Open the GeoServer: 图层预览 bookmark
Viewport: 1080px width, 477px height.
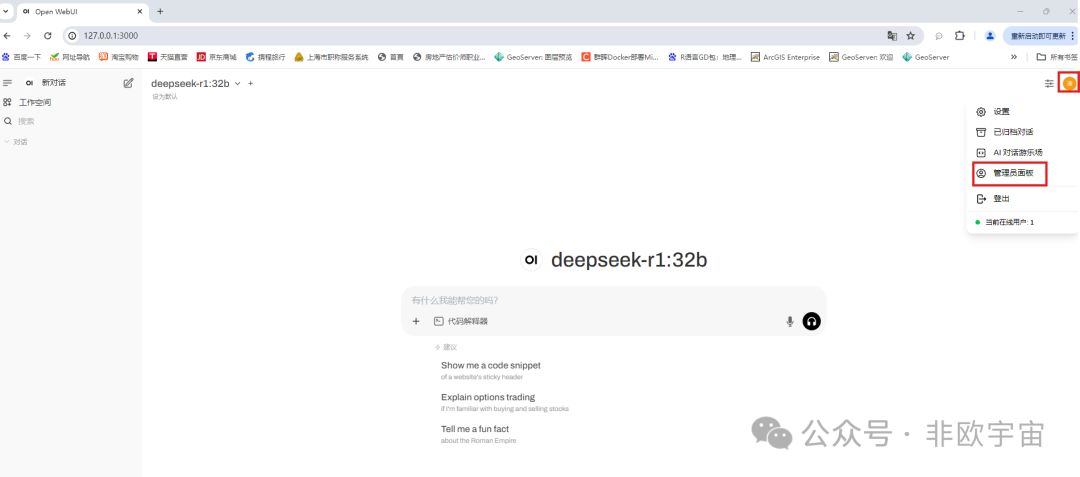click(533, 57)
